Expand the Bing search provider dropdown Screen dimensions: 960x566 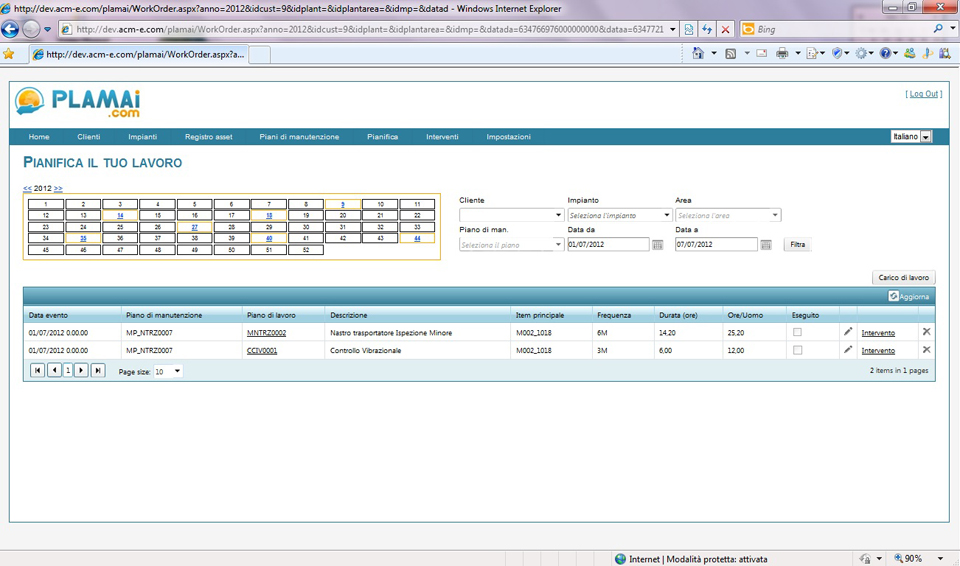(953, 28)
